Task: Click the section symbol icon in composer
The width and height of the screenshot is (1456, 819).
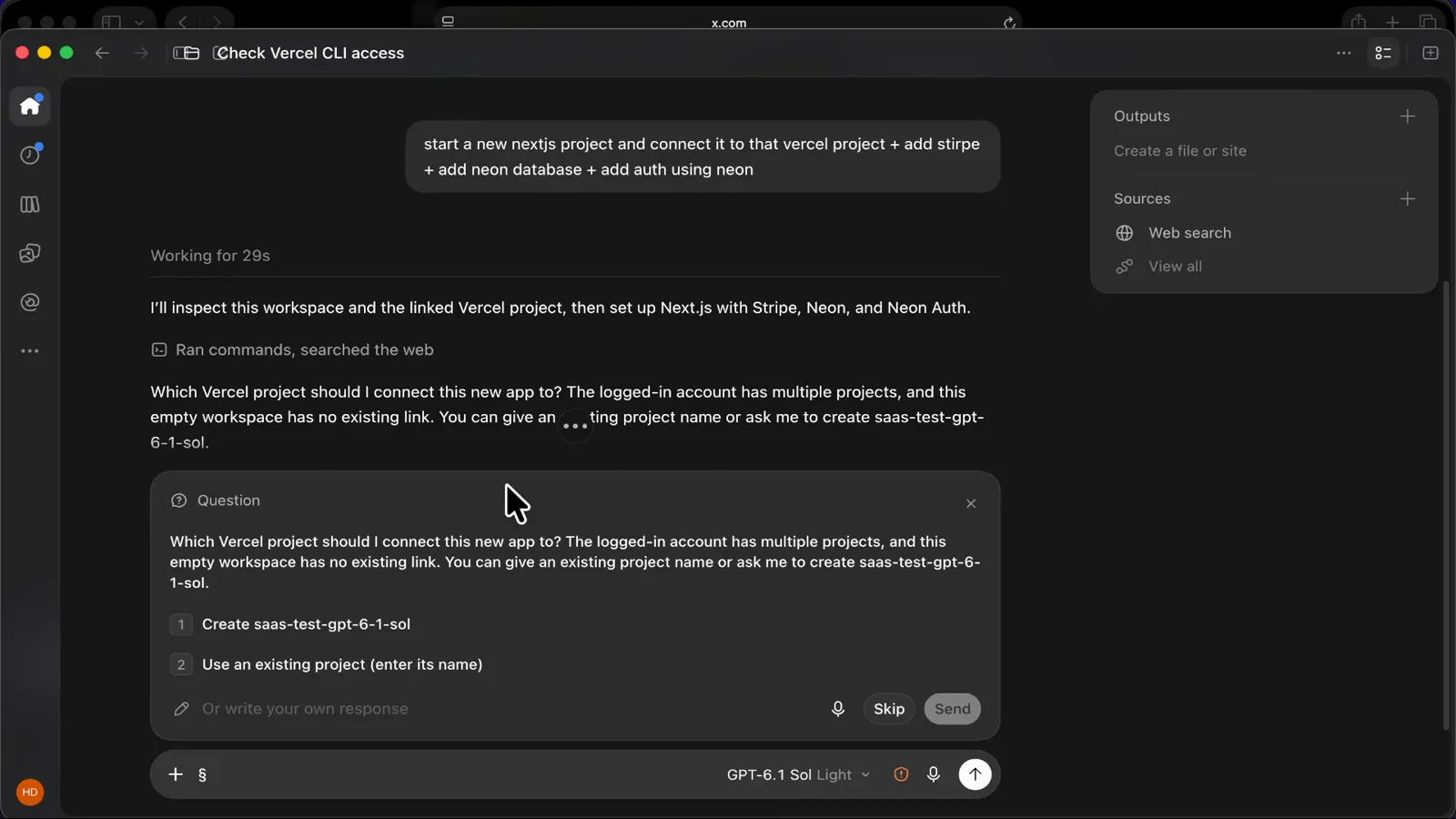Action: 202,774
